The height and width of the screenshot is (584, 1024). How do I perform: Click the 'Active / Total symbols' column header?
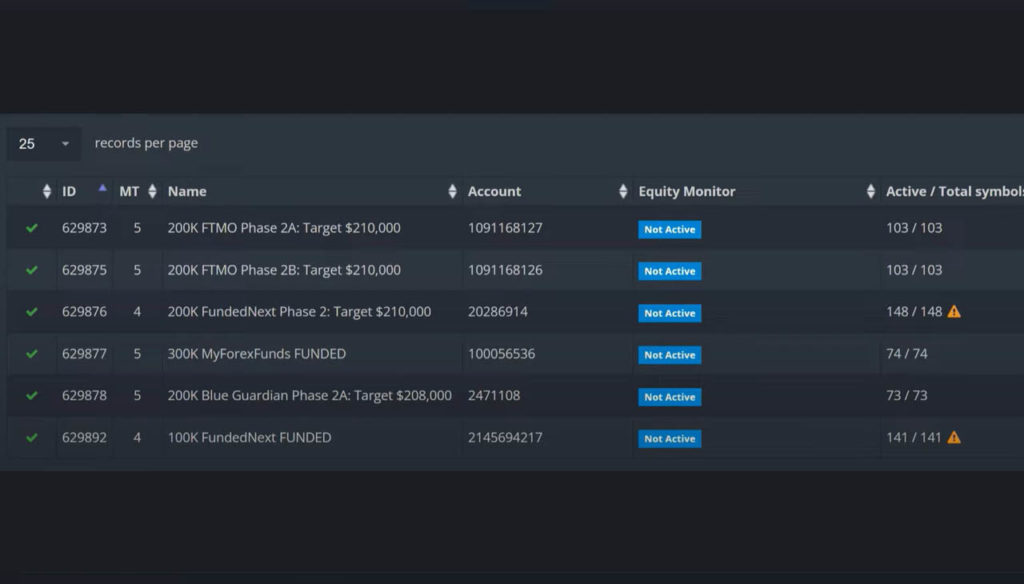coord(955,191)
